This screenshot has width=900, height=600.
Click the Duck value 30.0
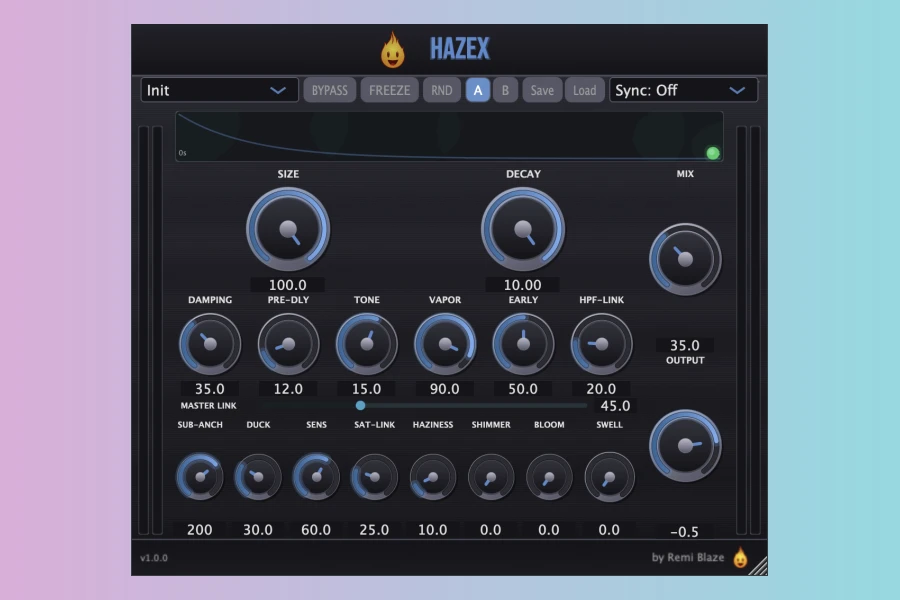[x=258, y=529]
